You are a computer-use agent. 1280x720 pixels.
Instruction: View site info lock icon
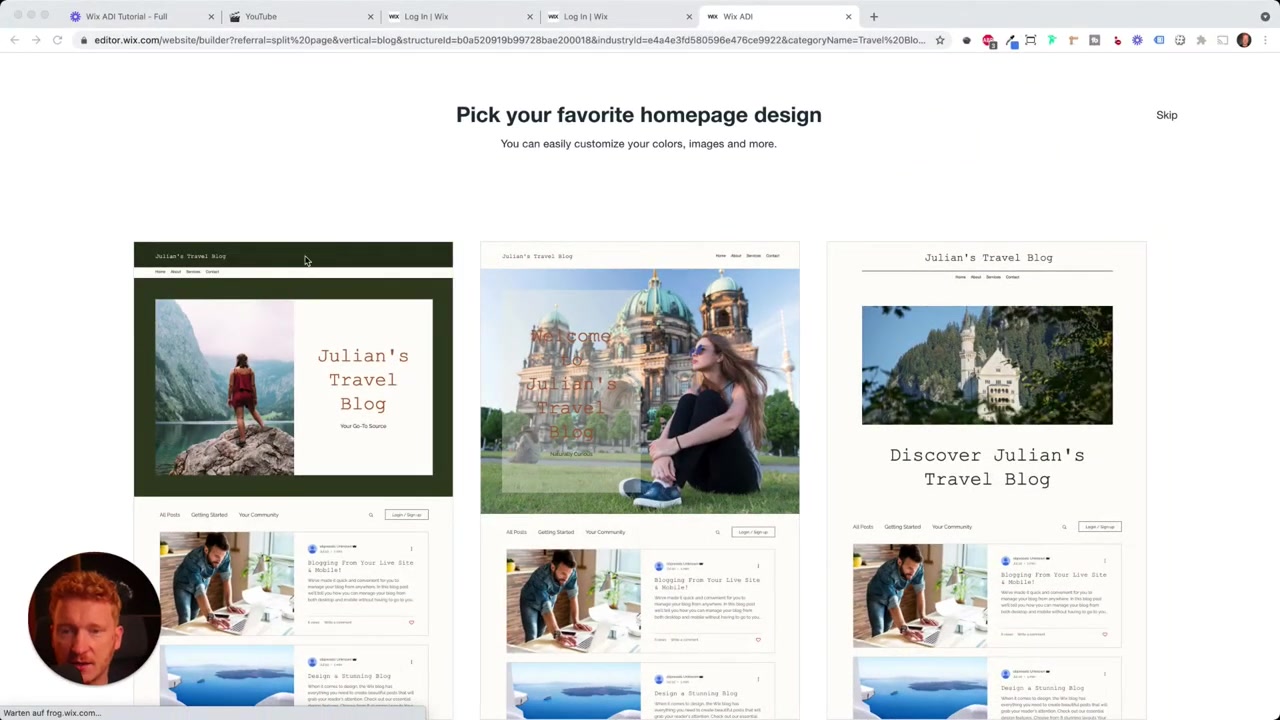pos(84,40)
